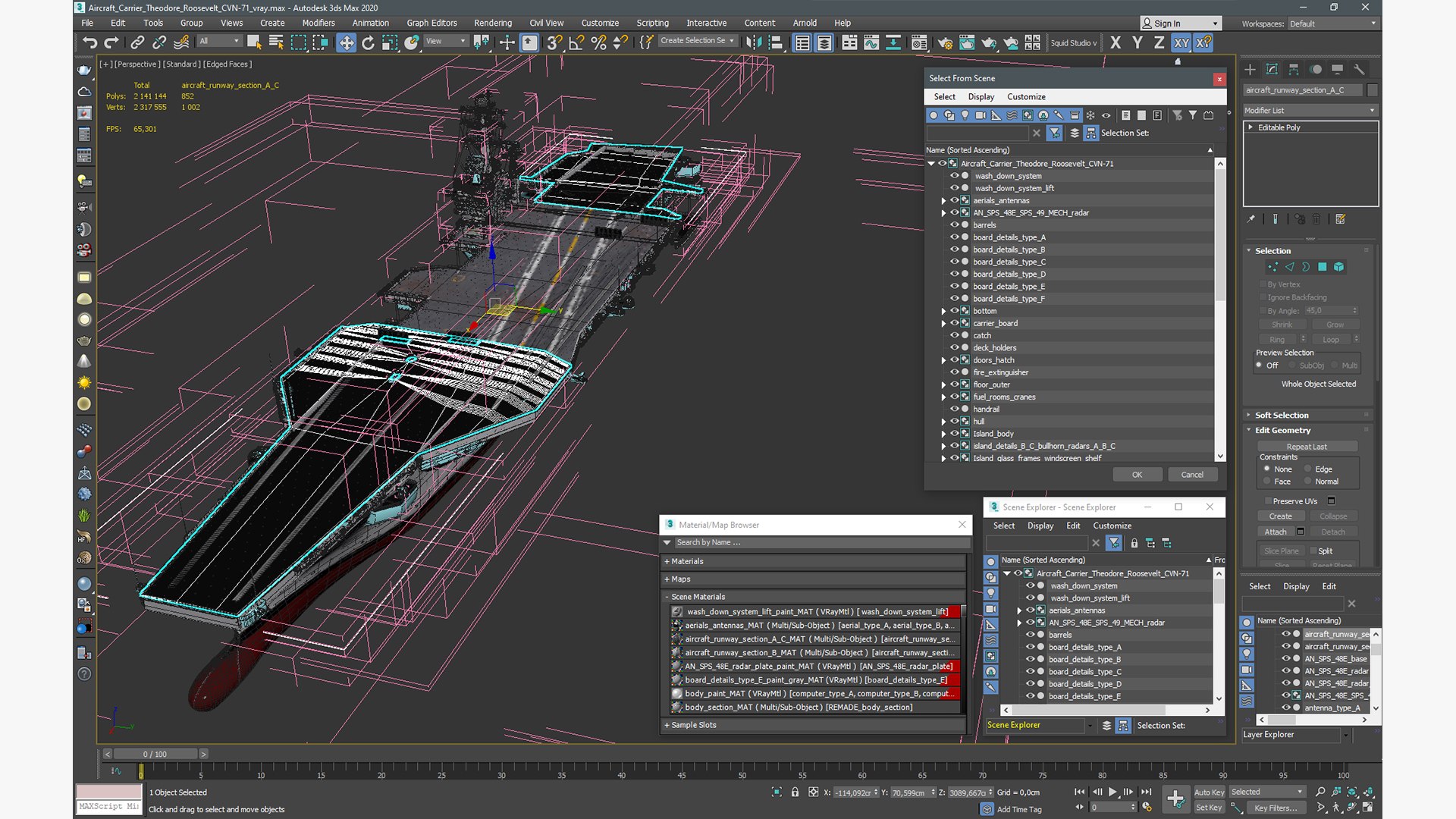1456x819 pixels.
Task: Toggle Percent Snap in main toolbar
Action: point(598,42)
